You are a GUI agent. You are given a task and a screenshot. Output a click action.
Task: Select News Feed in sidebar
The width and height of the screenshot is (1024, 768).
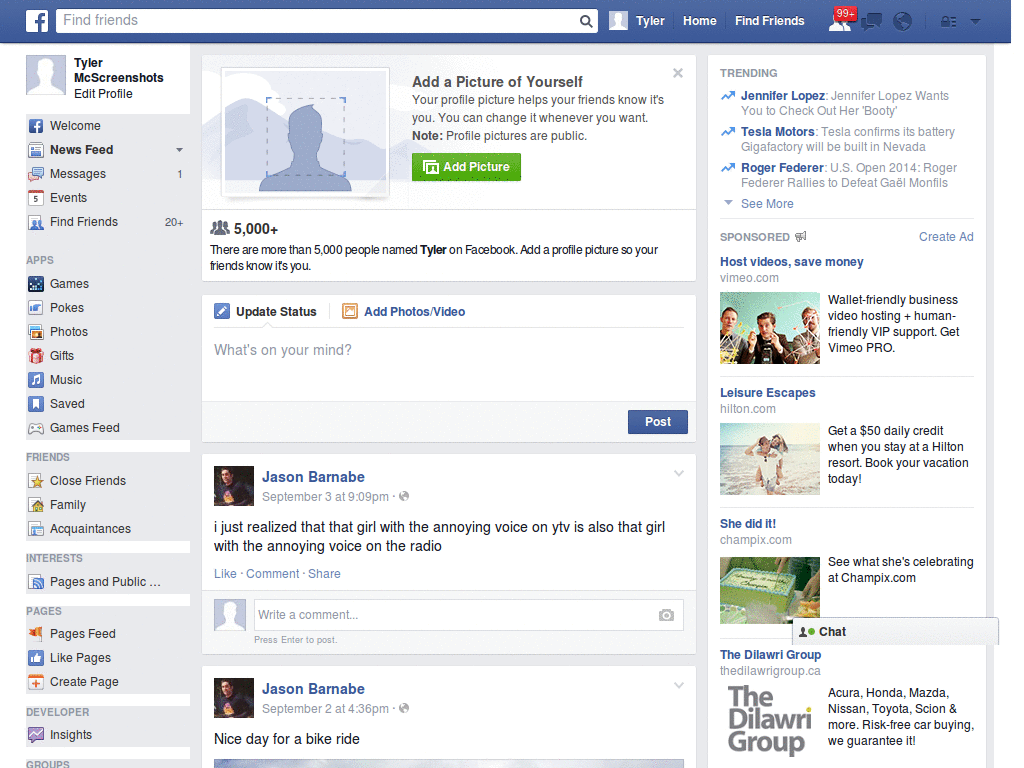pyautogui.click(x=82, y=150)
